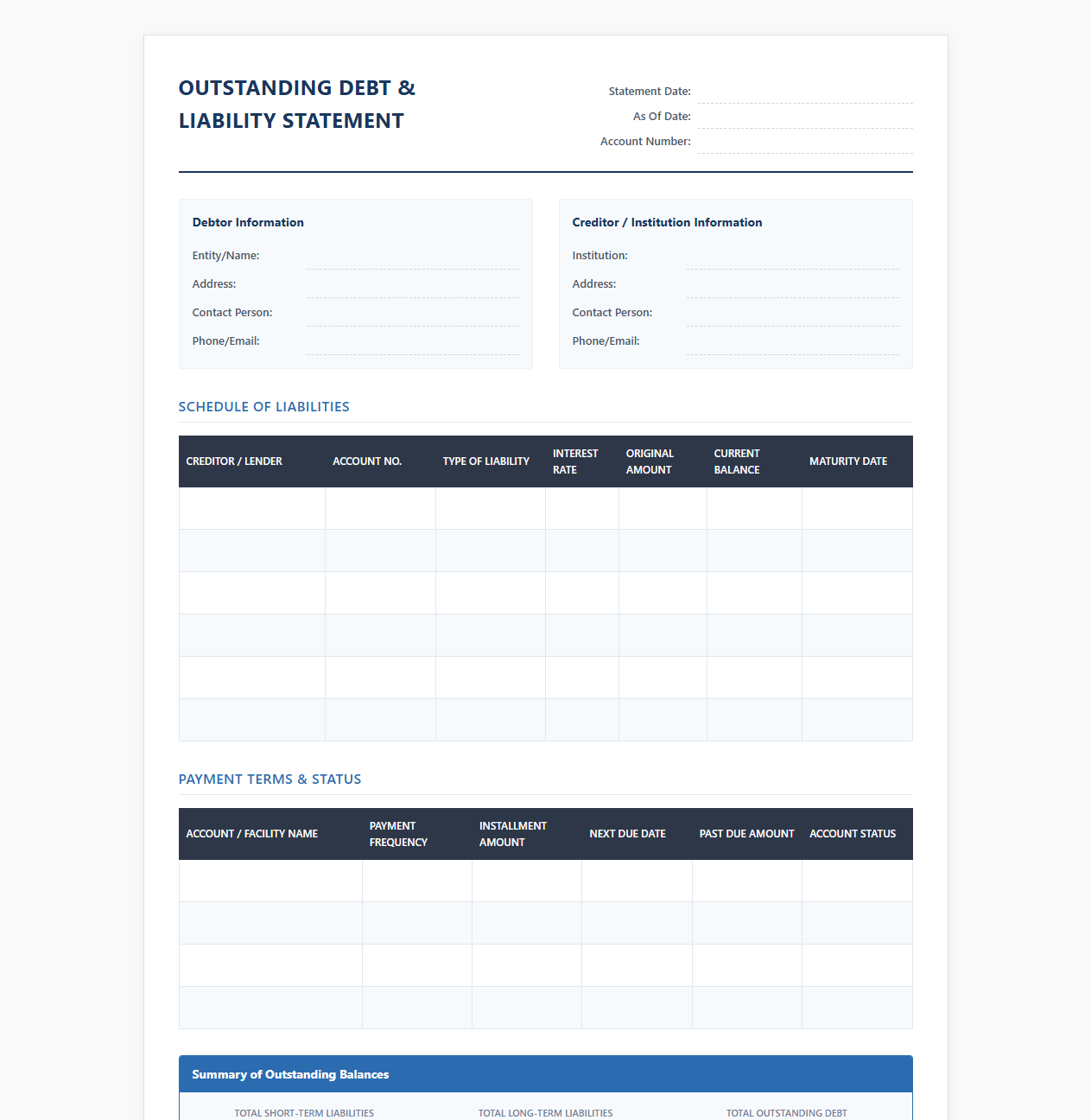Viewport: 1091px width, 1120px height.
Task: Click the 'PAYMENT TERMS & STATUS' section heading
Action: [x=270, y=780]
